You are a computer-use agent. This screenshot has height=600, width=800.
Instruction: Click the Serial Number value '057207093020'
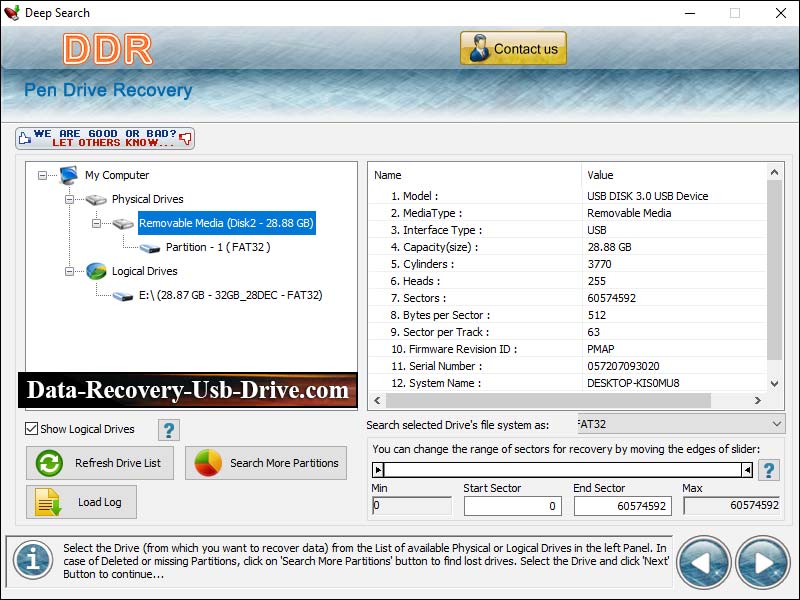pyautogui.click(x=623, y=366)
